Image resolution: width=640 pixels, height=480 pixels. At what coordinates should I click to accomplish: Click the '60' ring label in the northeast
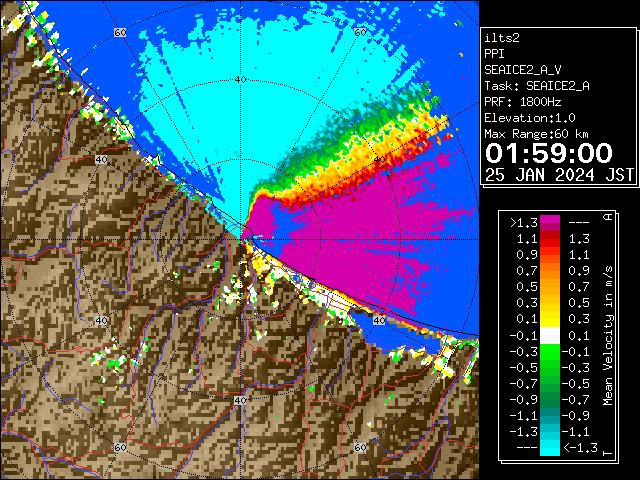[x=360, y=32]
